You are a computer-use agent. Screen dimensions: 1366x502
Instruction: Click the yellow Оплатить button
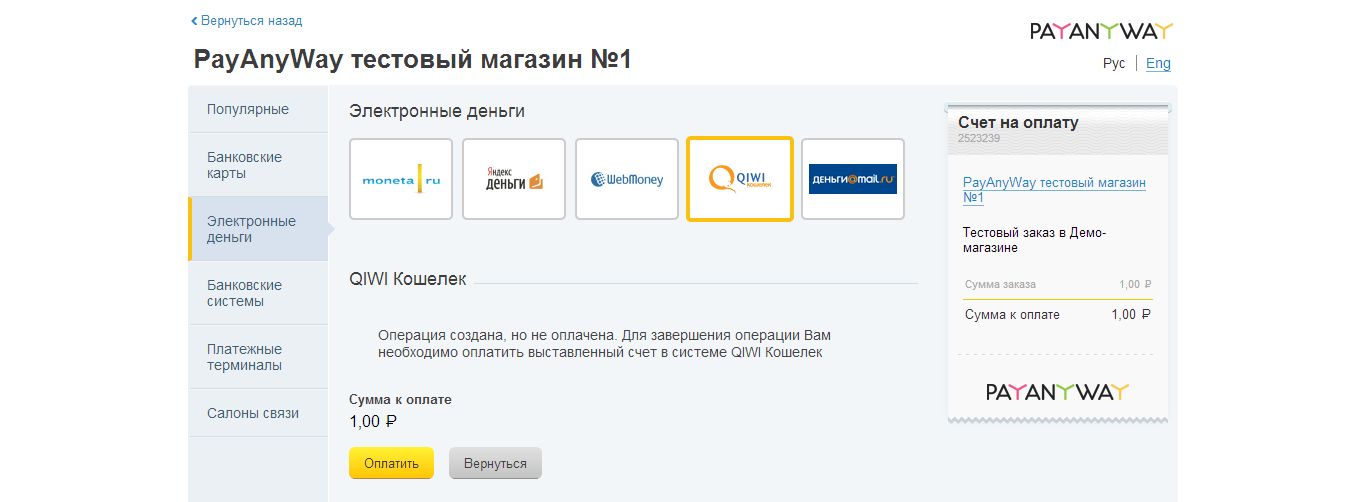[391, 464]
